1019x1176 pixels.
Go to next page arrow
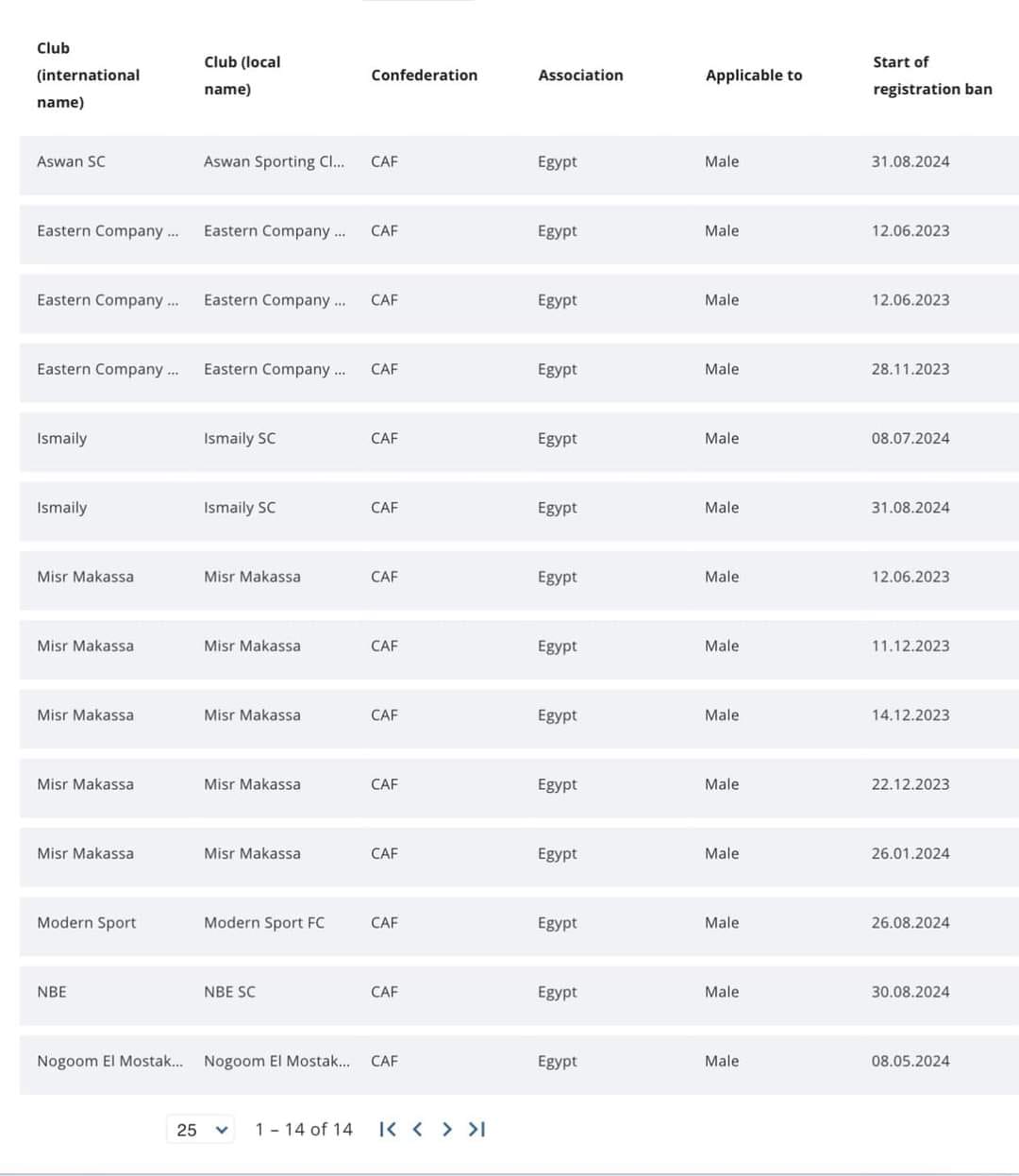[x=447, y=1129]
